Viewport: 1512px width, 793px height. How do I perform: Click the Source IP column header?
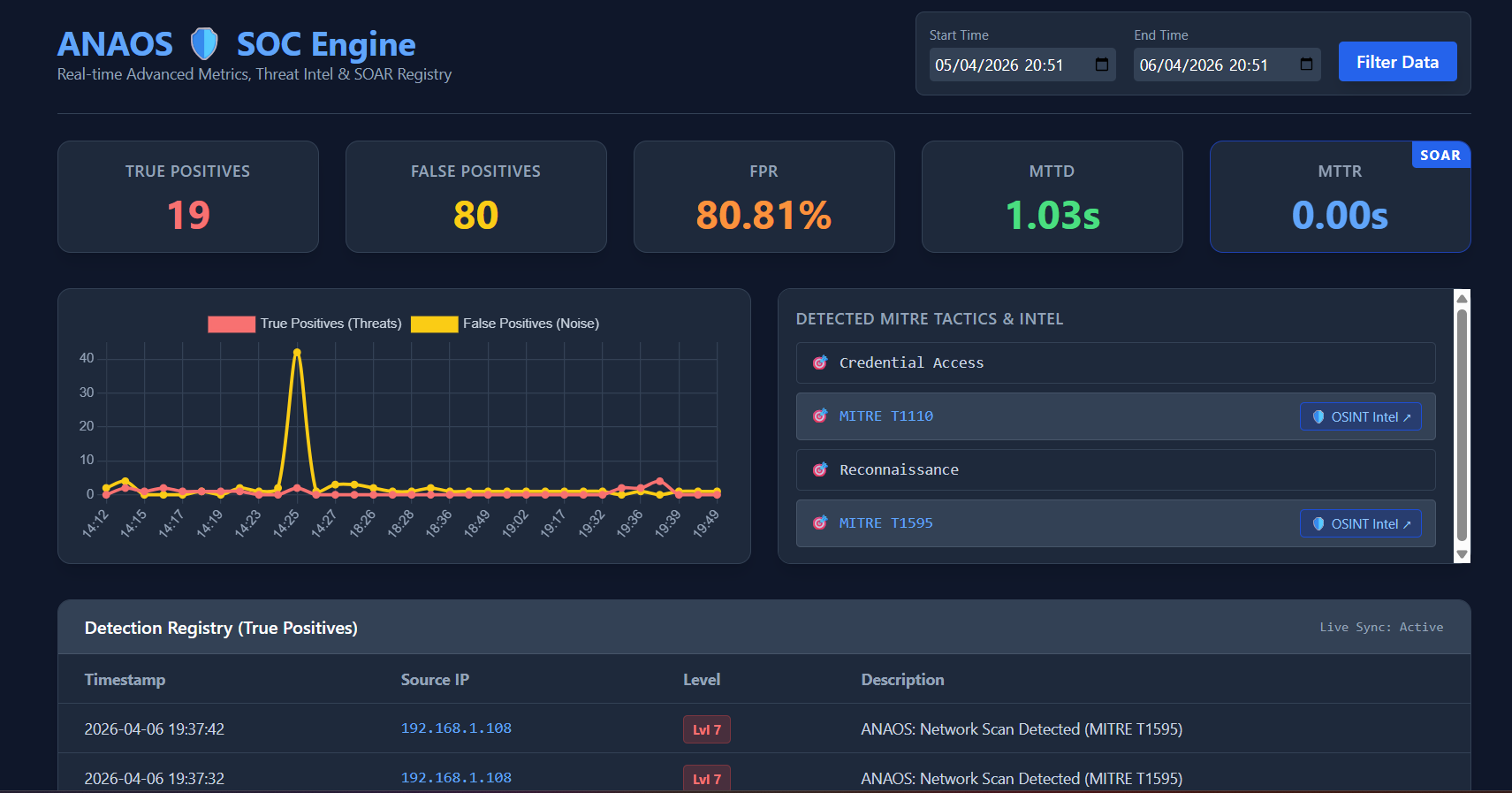(x=435, y=679)
